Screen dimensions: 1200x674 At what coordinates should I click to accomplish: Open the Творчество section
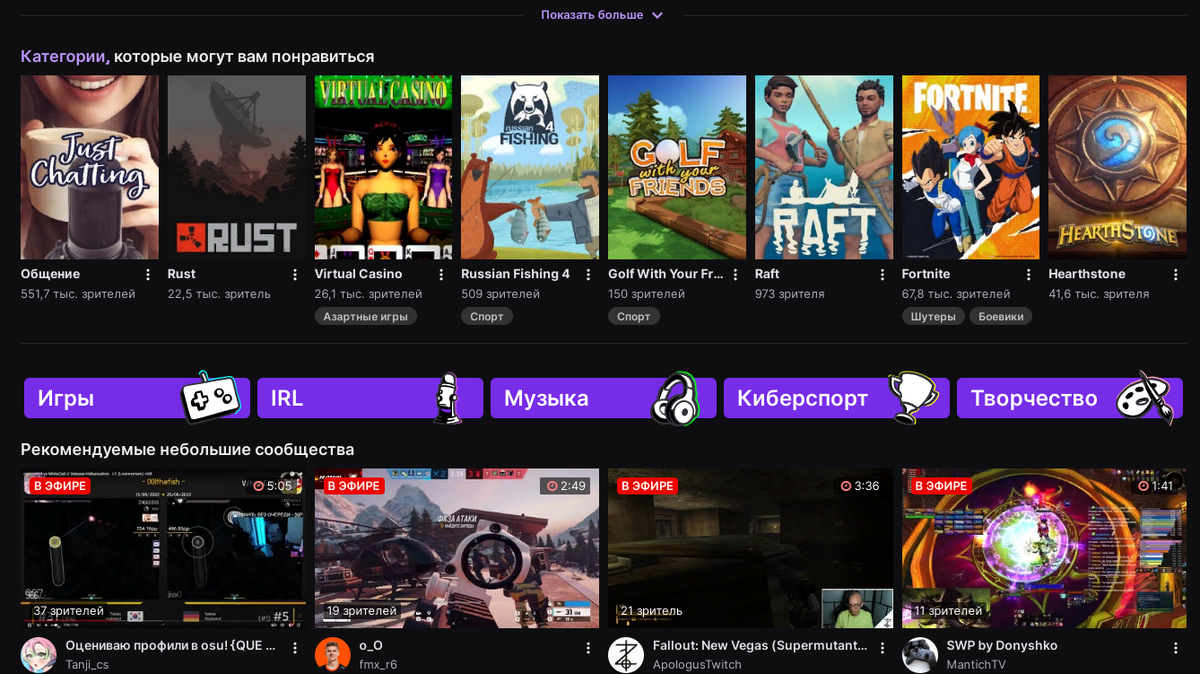pos(1068,398)
